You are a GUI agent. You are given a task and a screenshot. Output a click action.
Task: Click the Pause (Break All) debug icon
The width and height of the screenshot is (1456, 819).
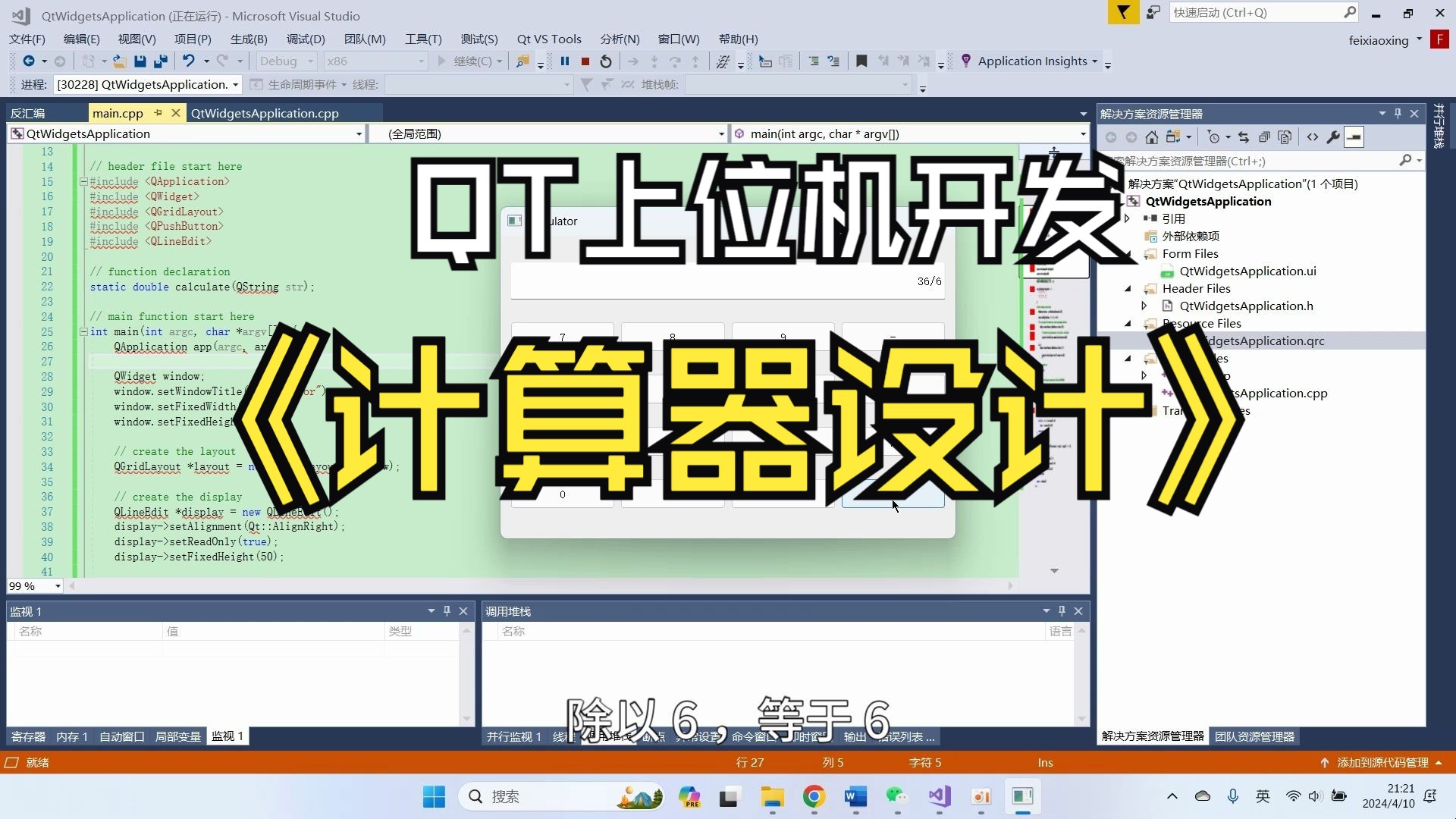(x=565, y=61)
